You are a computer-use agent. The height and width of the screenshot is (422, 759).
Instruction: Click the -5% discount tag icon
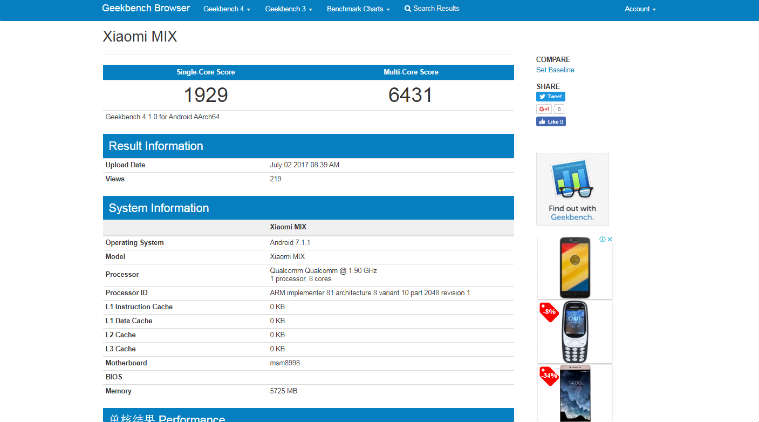coord(549,312)
